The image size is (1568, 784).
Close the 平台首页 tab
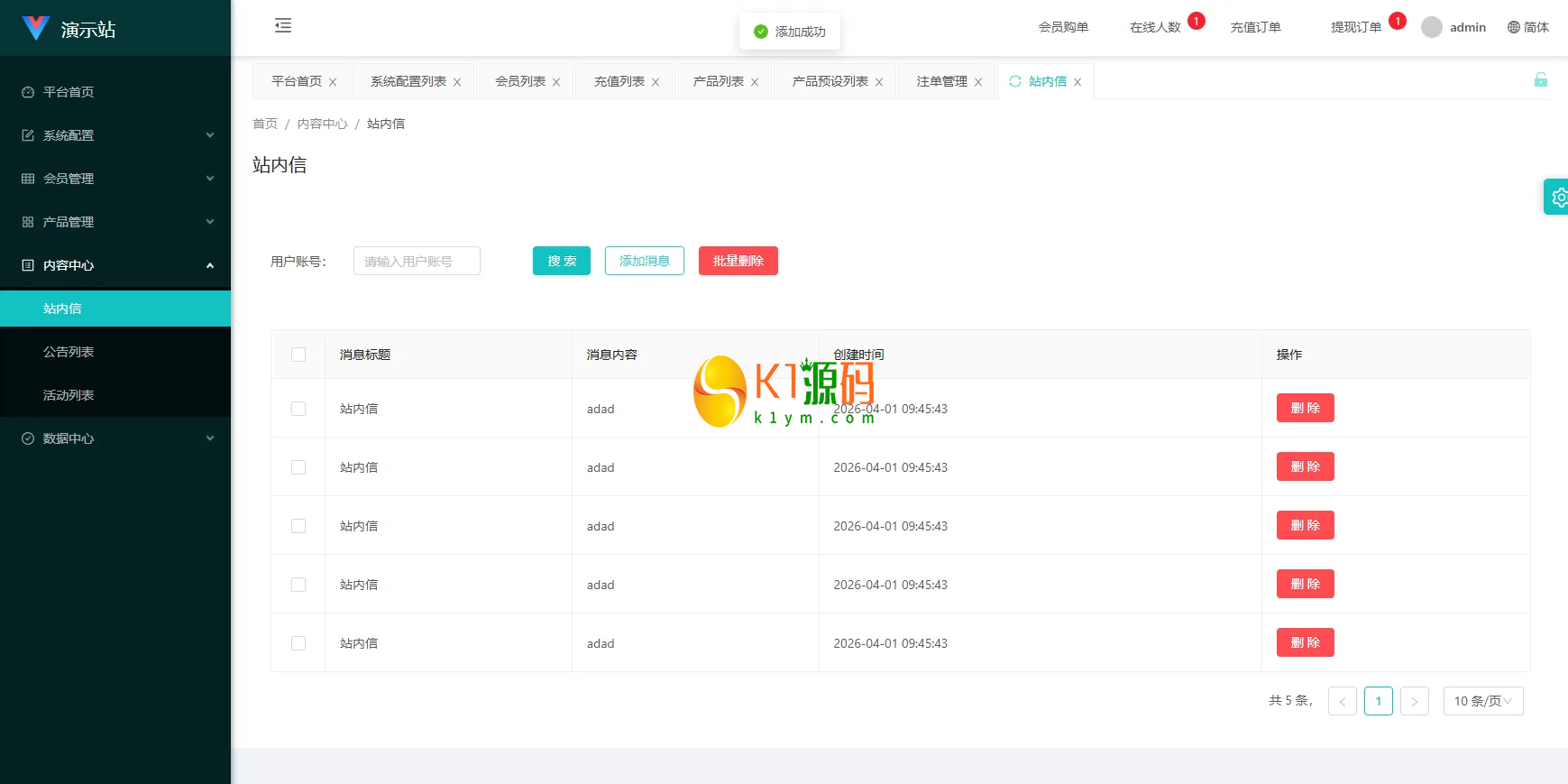(x=333, y=82)
